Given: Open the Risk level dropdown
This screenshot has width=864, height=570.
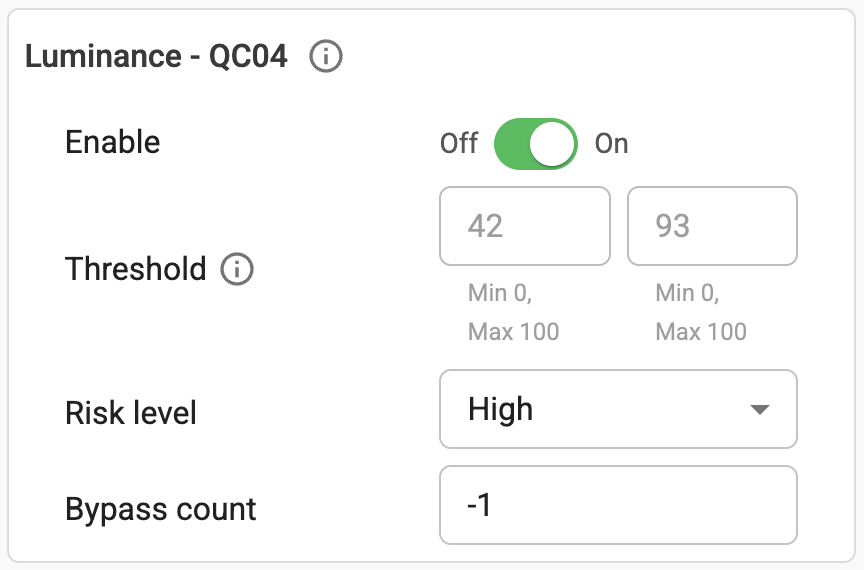Looking at the screenshot, I should click(618, 410).
